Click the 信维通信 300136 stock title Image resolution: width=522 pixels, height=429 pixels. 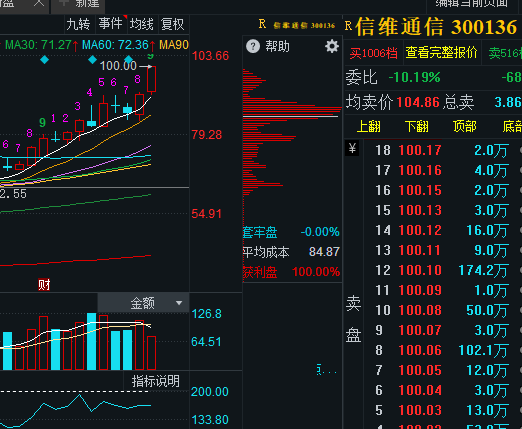click(436, 27)
